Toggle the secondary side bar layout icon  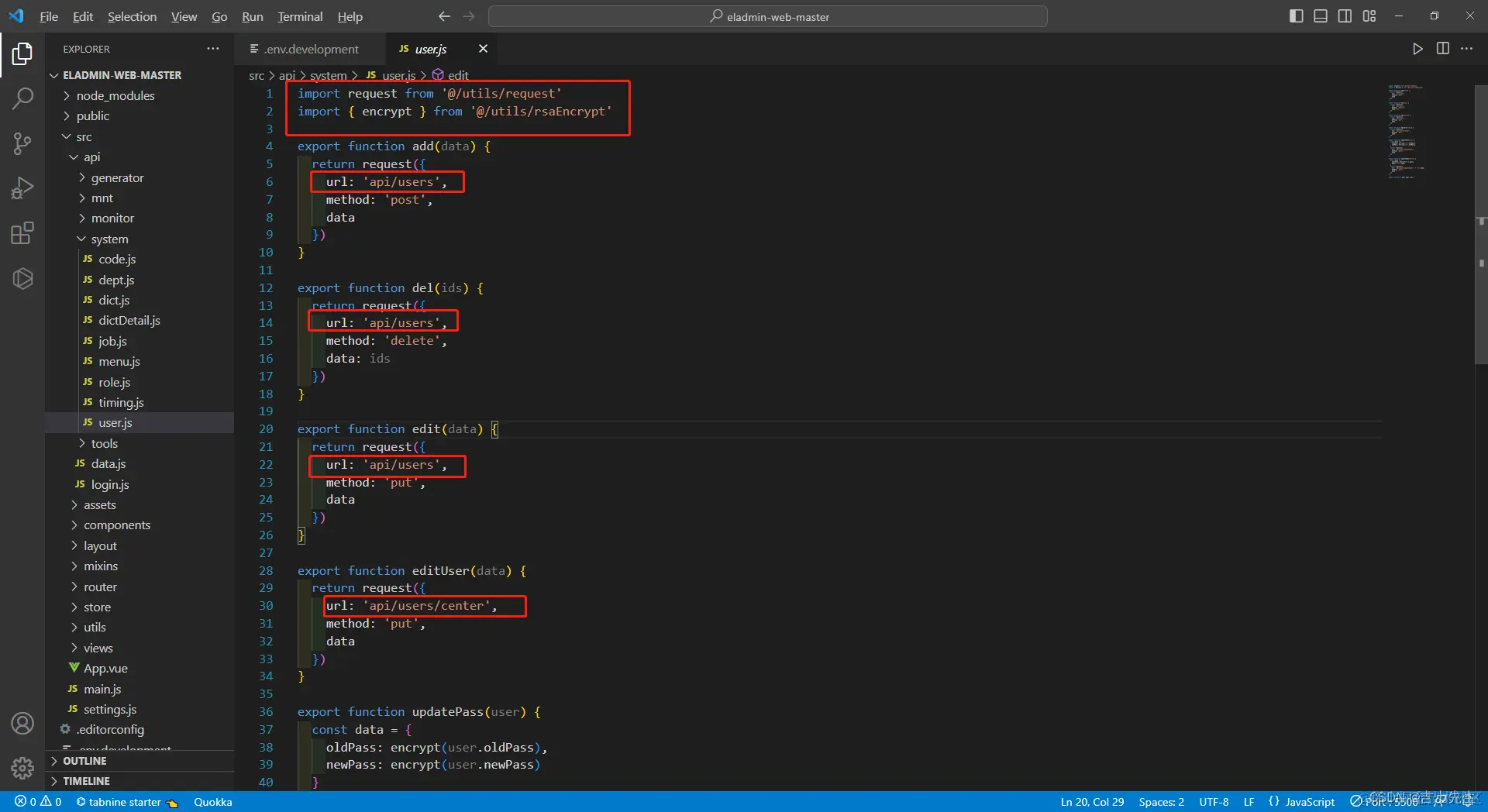(x=1345, y=16)
